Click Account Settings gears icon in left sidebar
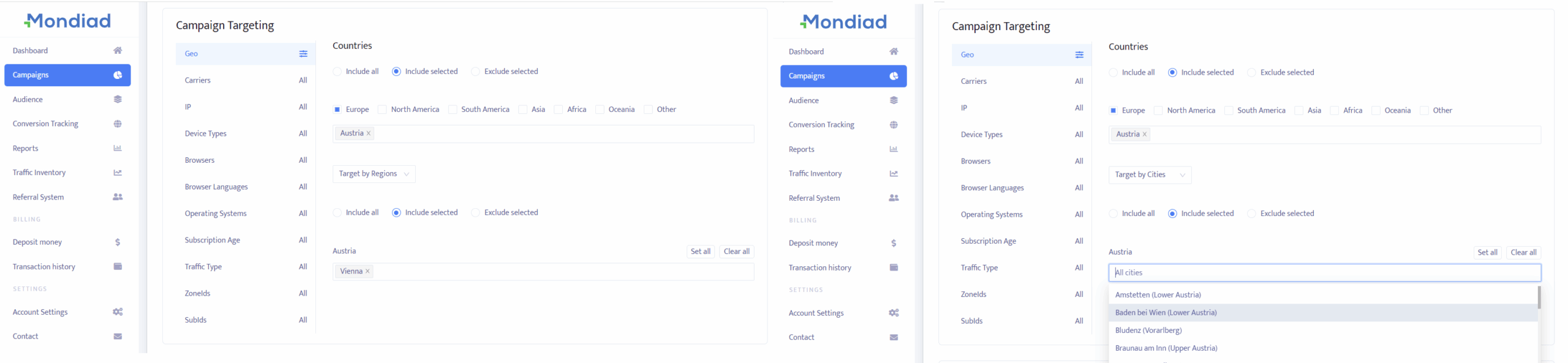Viewport: 1568px width, 363px height. tap(118, 312)
